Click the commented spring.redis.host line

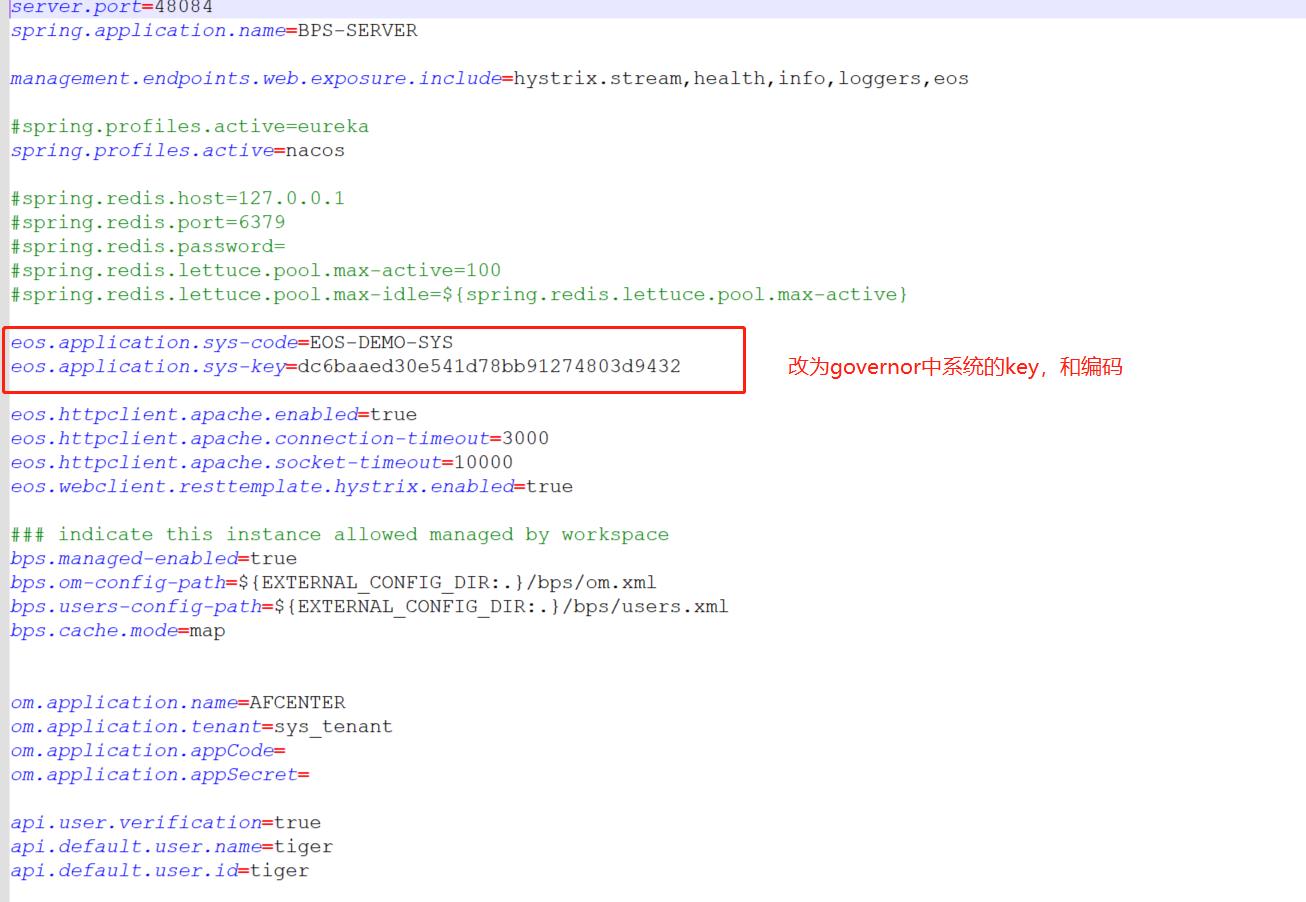177,198
